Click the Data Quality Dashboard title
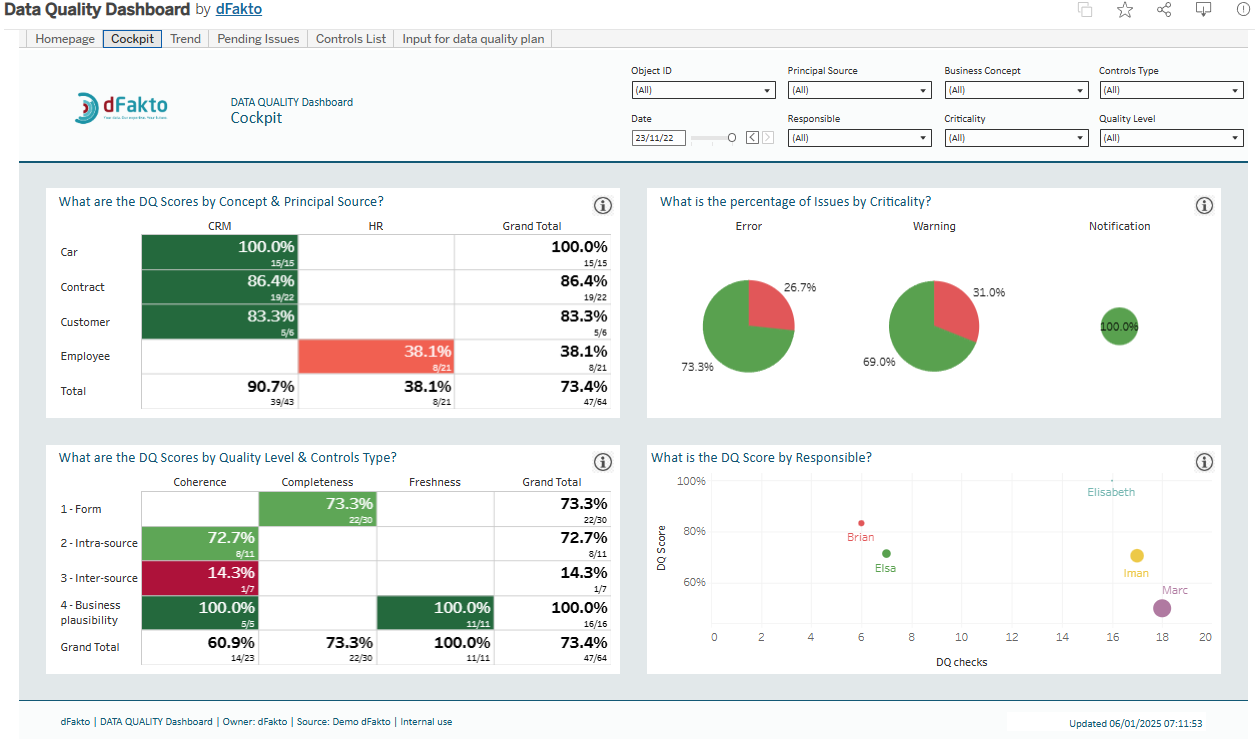 pos(97,9)
